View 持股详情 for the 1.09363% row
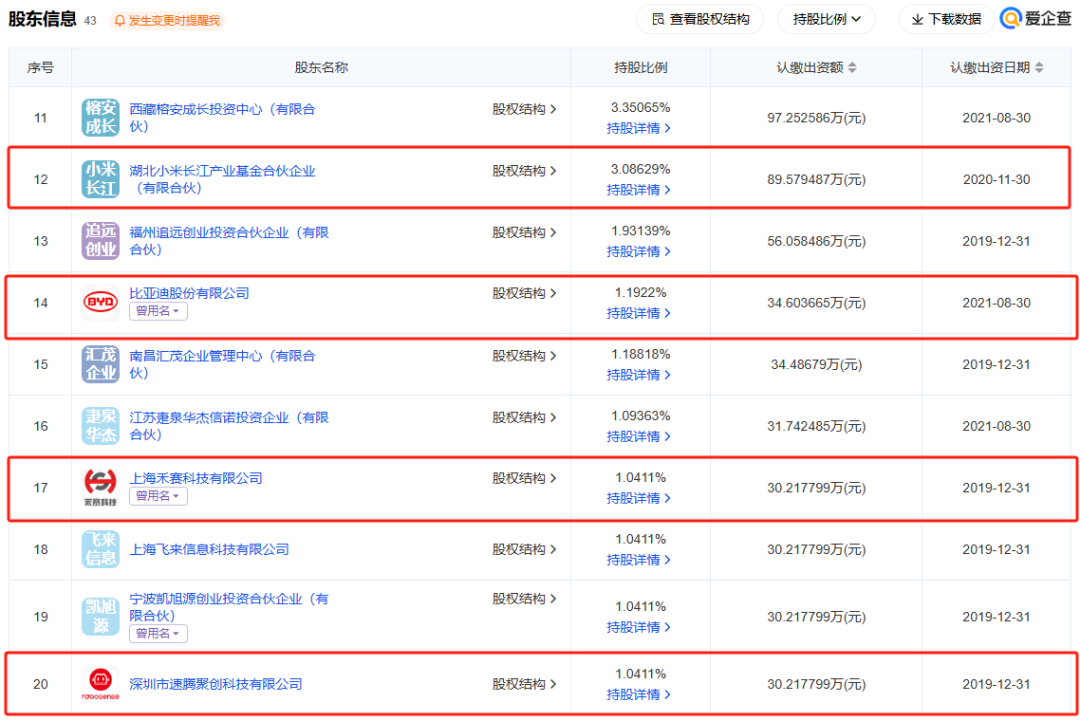The image size is (1080, 721). [638, 437]
